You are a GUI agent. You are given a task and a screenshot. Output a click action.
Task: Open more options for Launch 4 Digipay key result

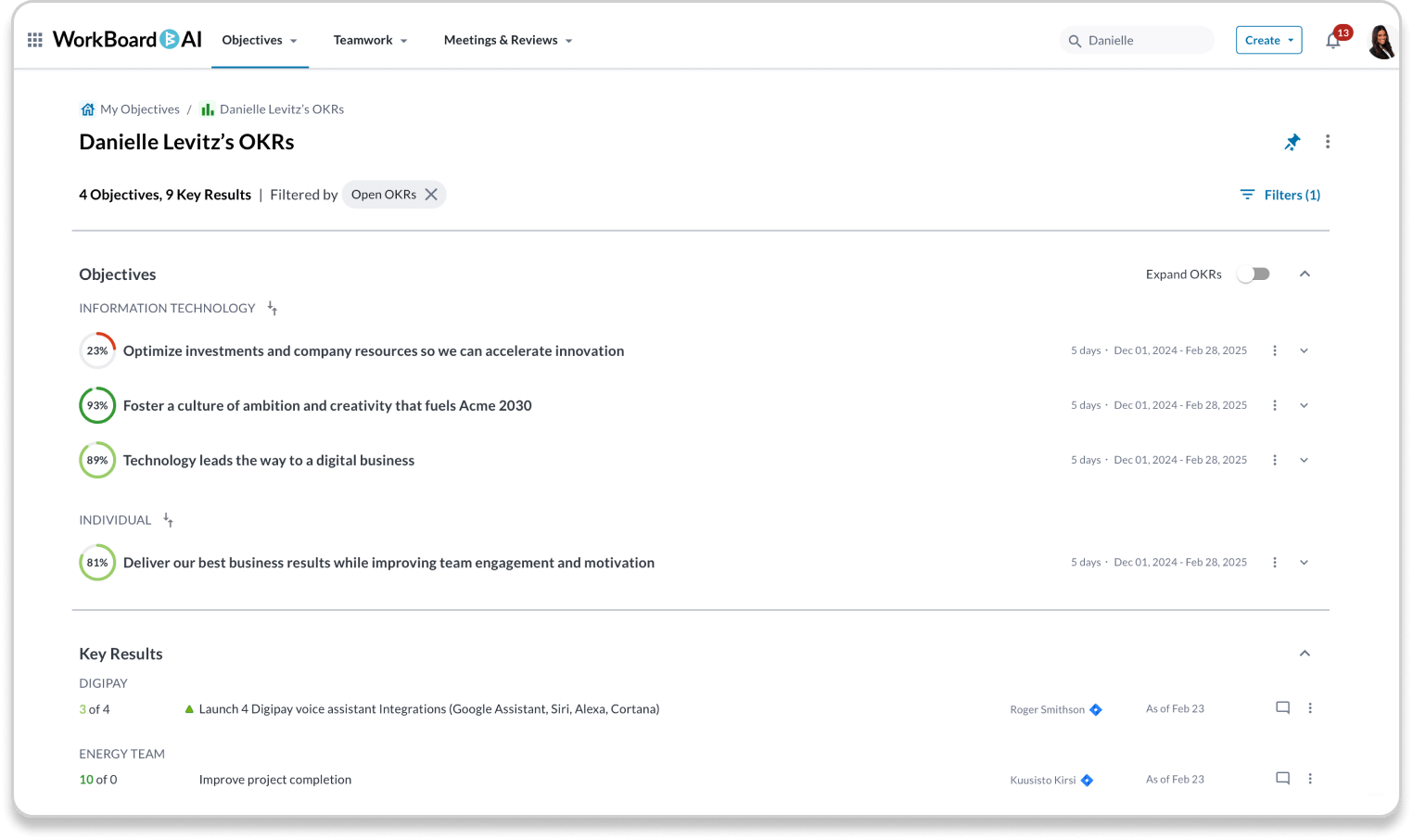pos(1310,708)
